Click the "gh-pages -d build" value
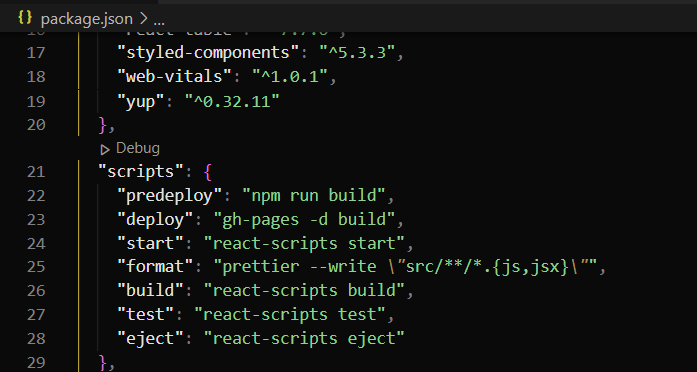Viewport: 697px width, 372px height. 304,219
